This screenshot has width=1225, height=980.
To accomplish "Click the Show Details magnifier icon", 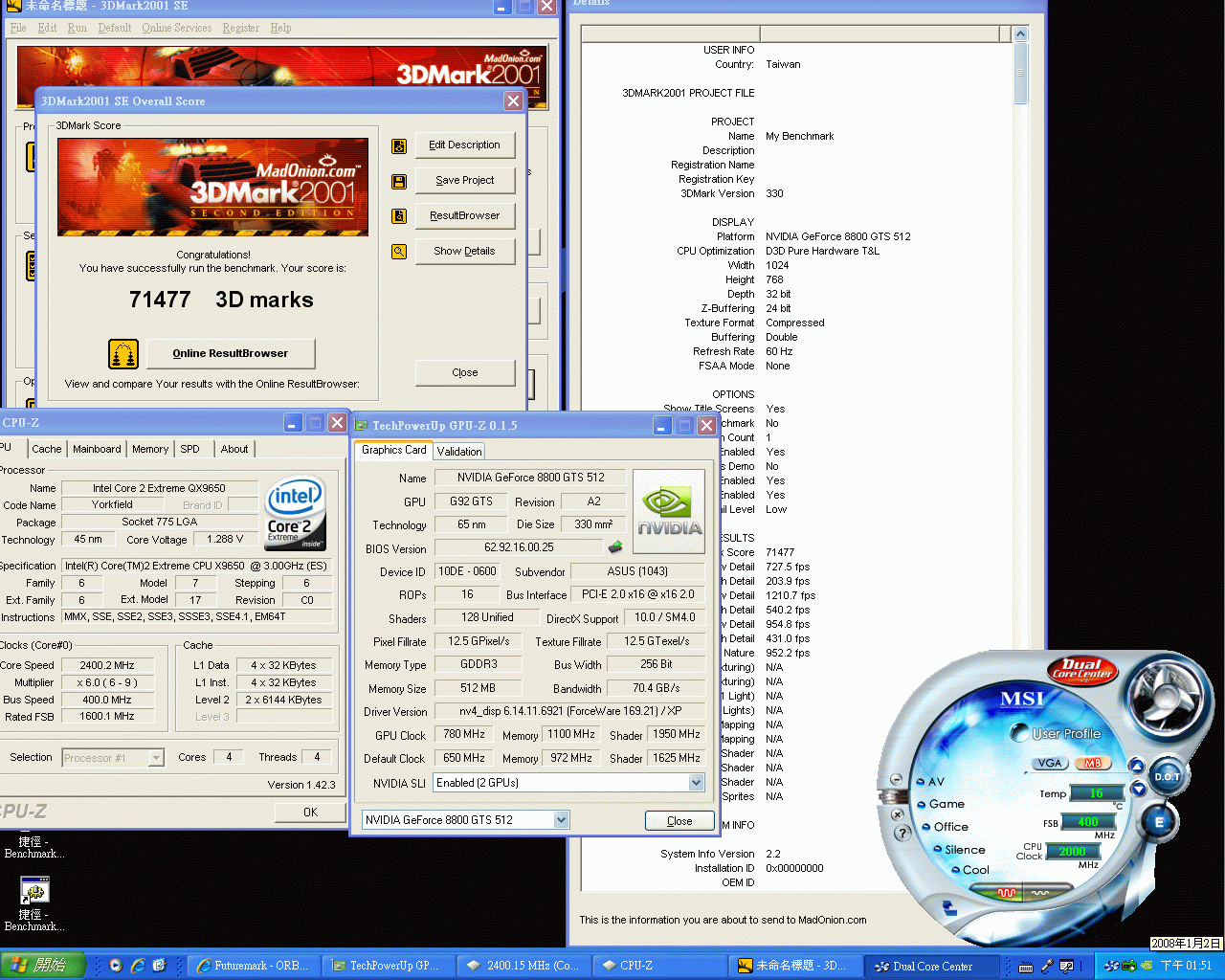I will click(399, 252).
